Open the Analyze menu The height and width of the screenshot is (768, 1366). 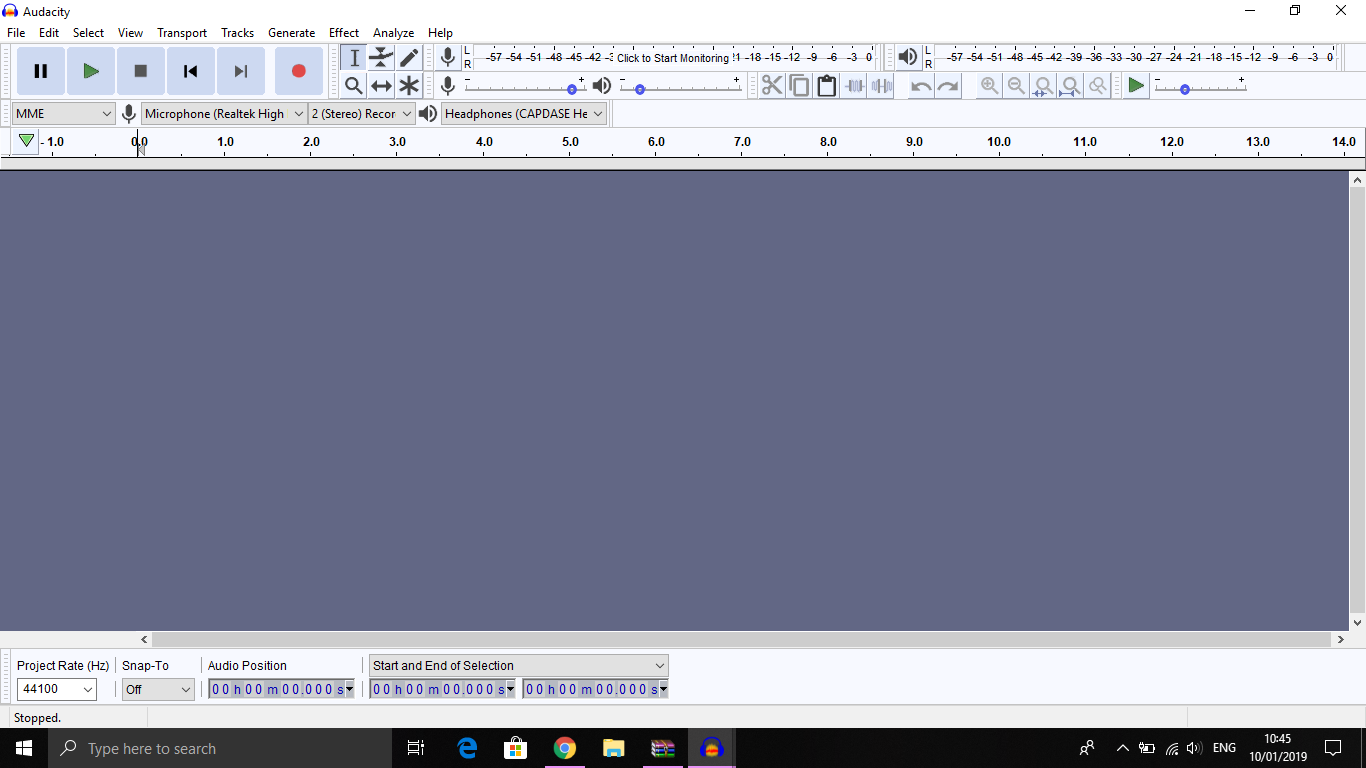[393, 33]
